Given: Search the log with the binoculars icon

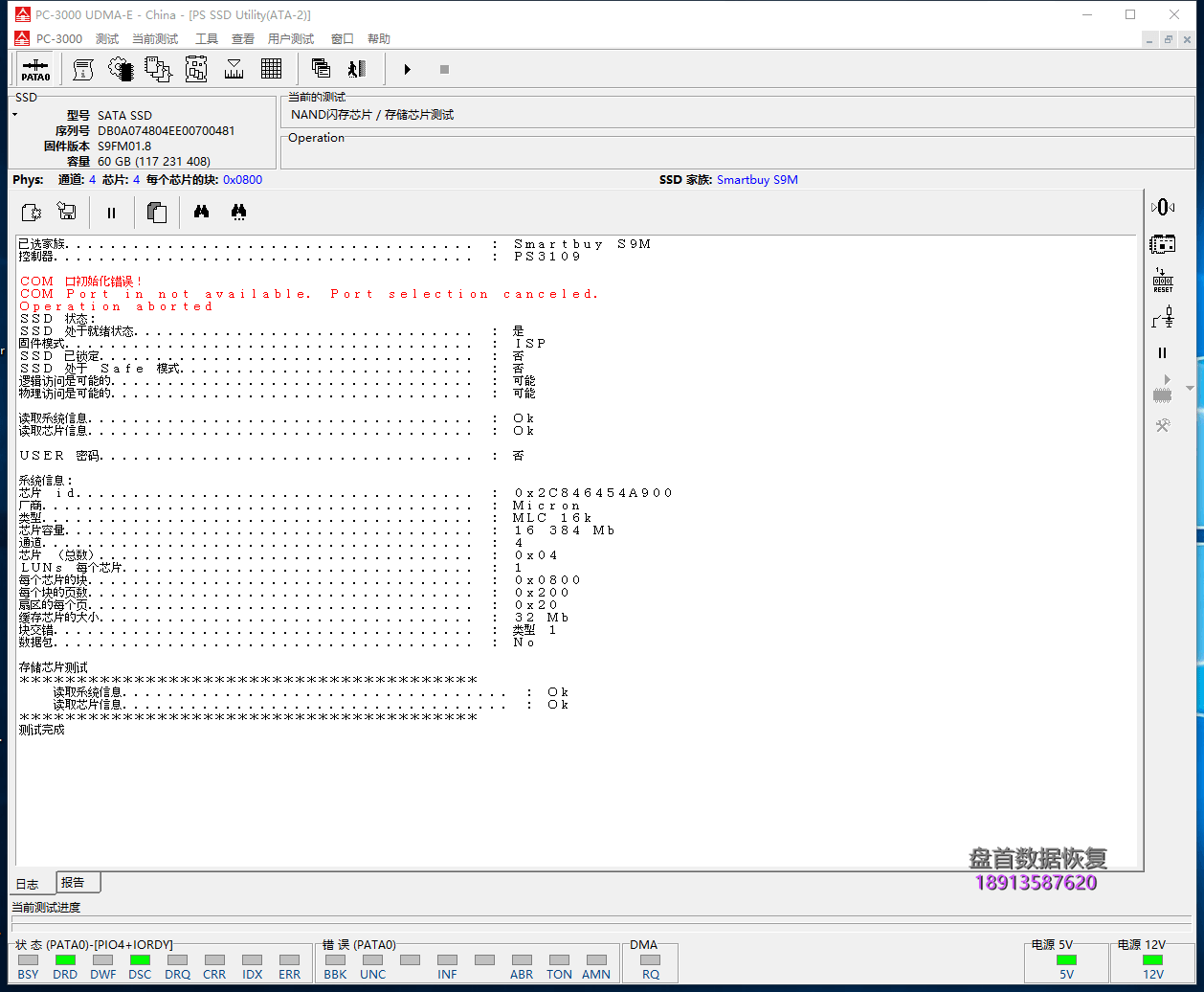Looking at the screenshot, I should [x=201, y=213].
